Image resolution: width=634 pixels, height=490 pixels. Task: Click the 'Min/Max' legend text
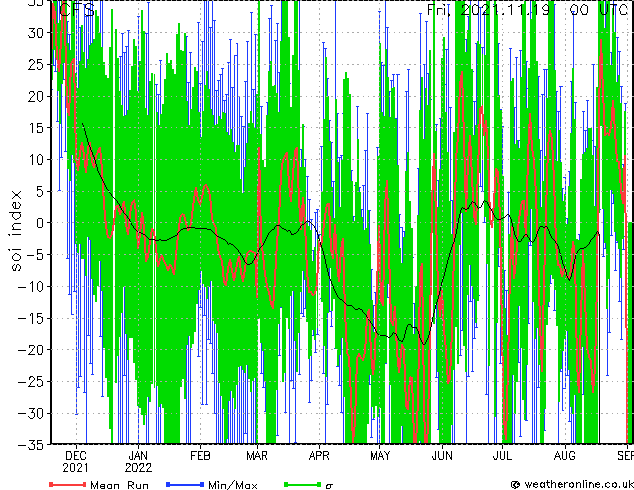coord(232,485)
